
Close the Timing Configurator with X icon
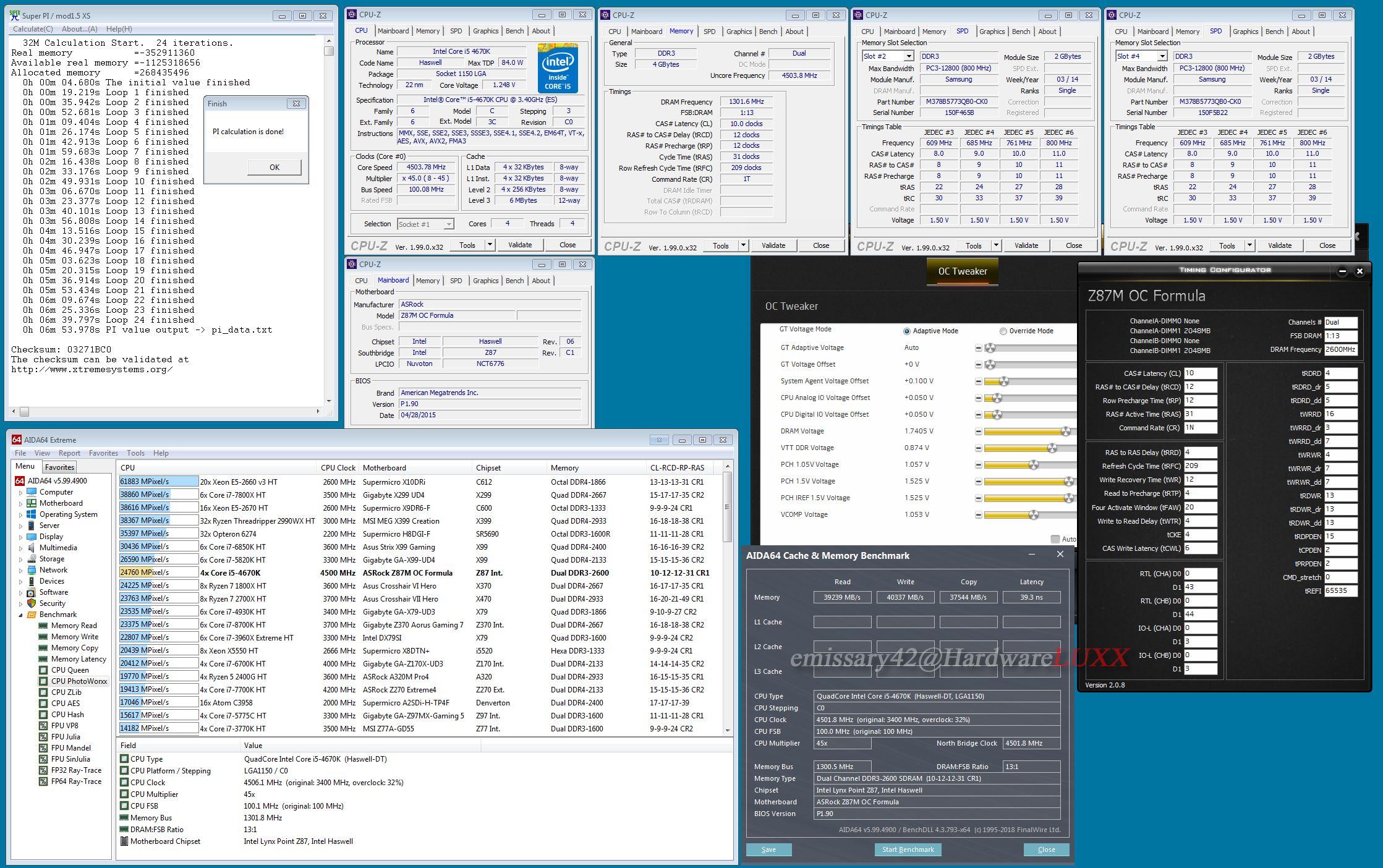(x=1360, y=271)
